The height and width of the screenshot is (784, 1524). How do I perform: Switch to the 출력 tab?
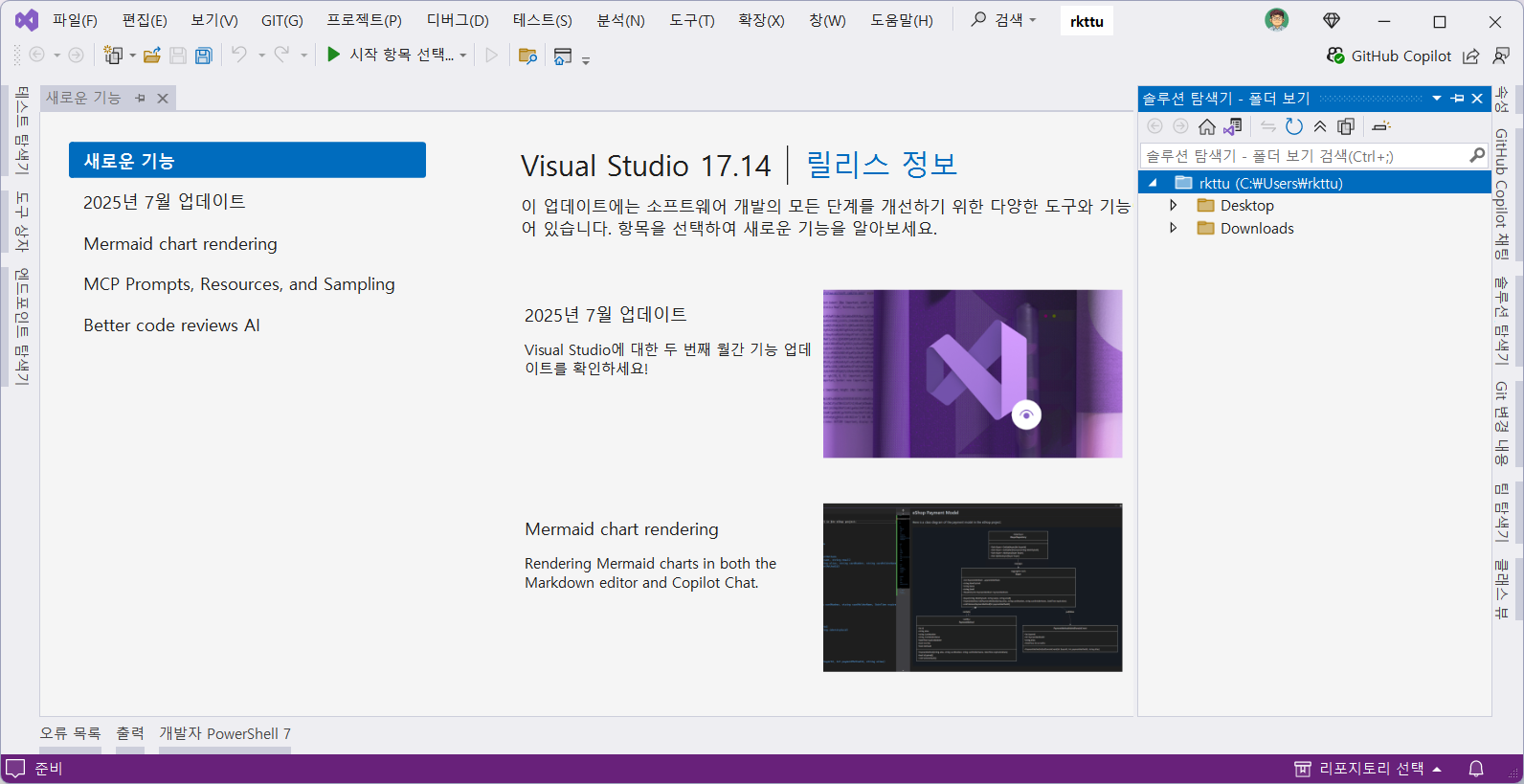130,733
